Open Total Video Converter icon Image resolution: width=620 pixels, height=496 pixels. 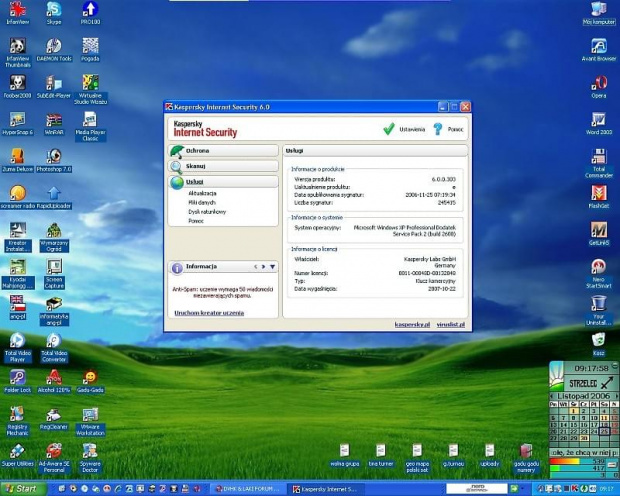coord(54,347)
